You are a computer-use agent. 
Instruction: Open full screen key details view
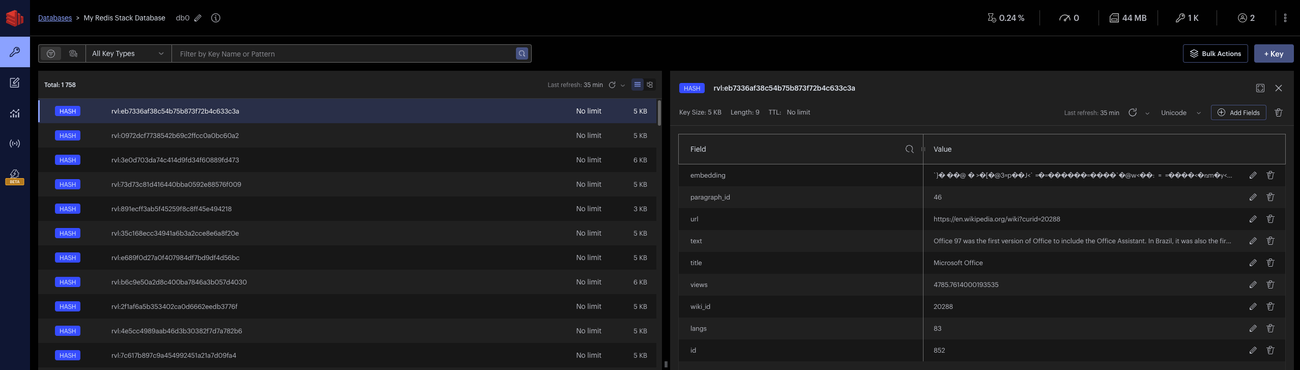1260,88
